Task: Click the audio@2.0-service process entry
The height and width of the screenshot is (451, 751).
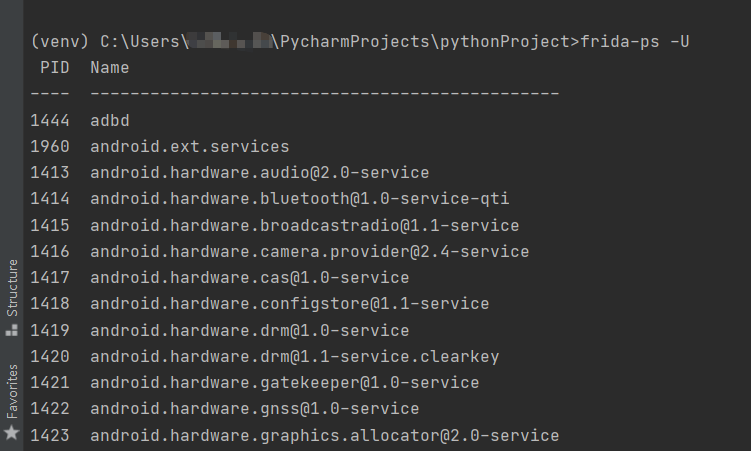Action: [259, 172]
